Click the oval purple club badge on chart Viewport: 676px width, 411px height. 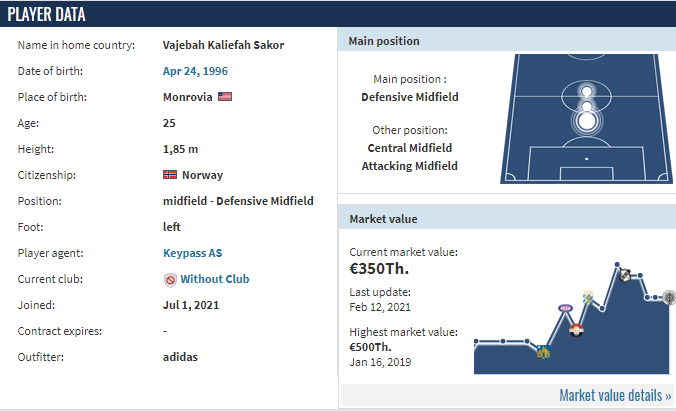click(x=565, y=308)
